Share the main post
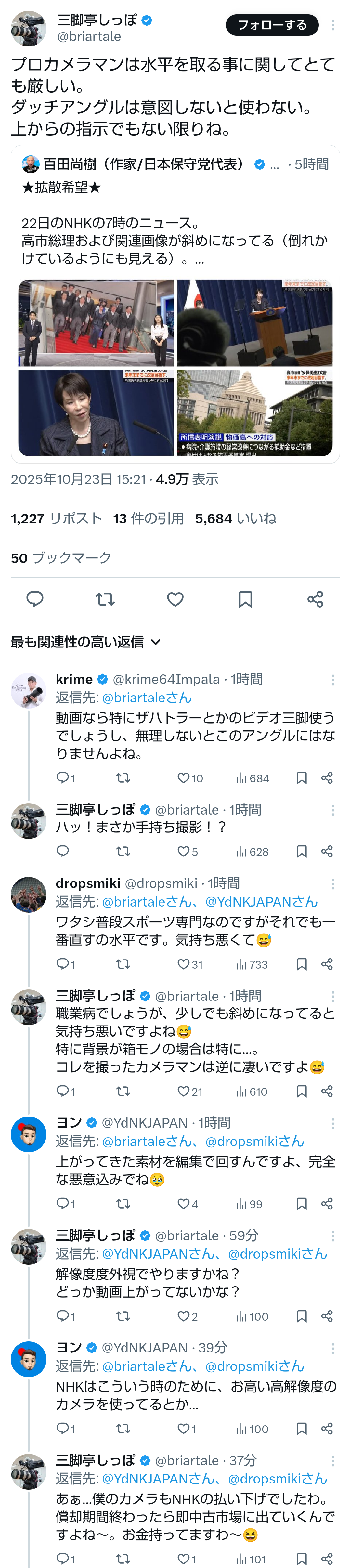 tap(315, 599)
